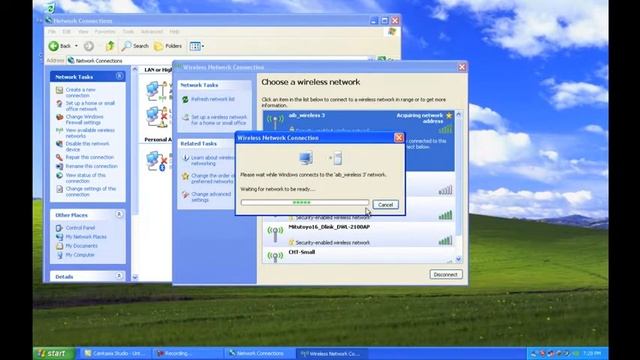
Task: Expand the Details panel
Action: tap(119, 276)
